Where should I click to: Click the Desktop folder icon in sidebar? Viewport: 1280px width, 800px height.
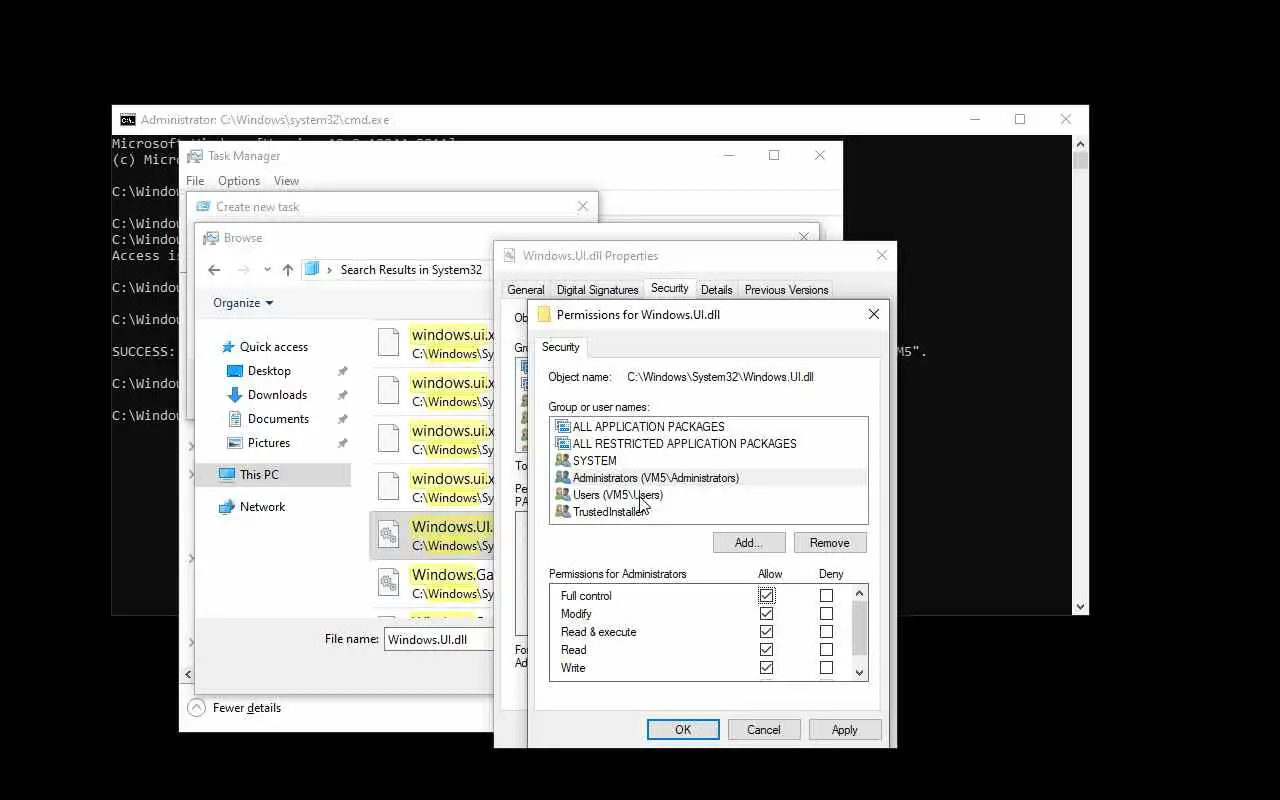point(235,371)
